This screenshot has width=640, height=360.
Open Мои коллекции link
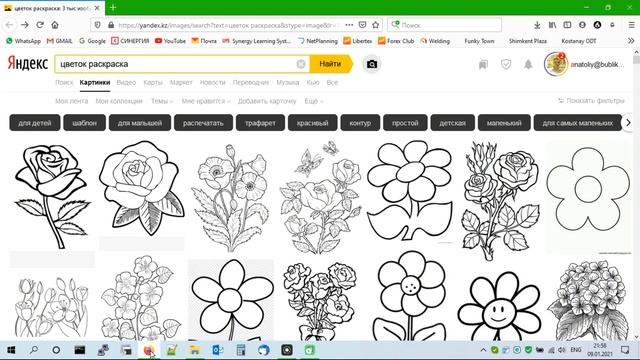pyautogui.click(x=119, y=101)
